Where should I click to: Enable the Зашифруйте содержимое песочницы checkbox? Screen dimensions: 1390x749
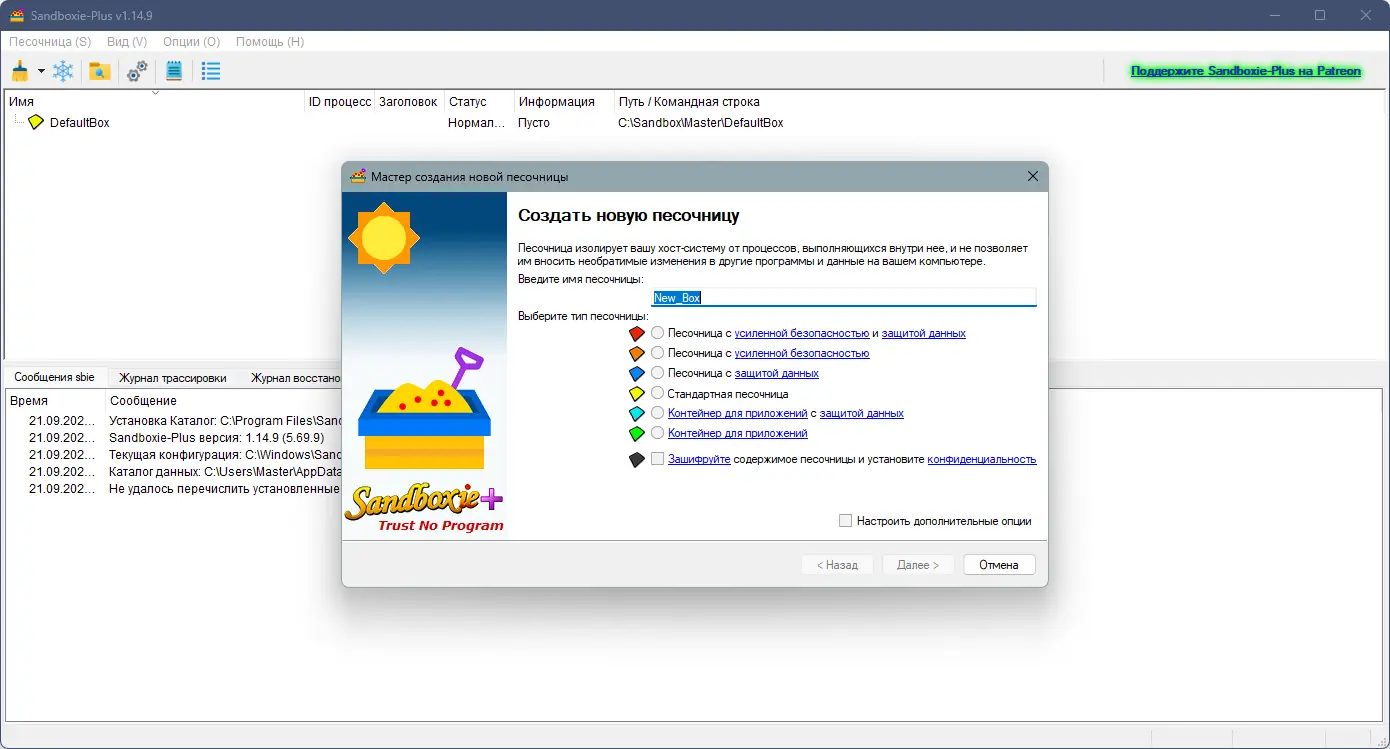point(657,458)
